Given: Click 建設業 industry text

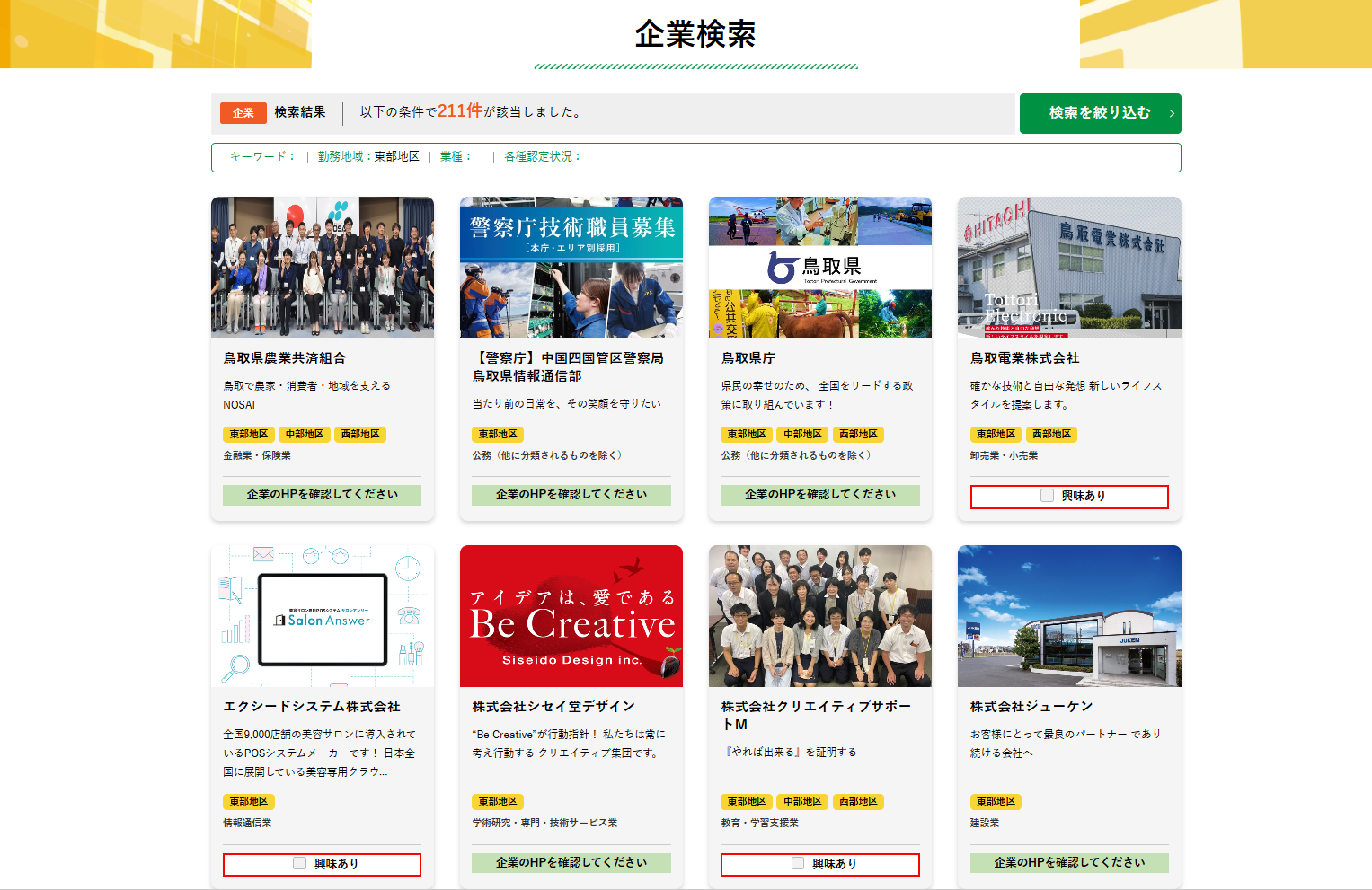Looking at the screenshot, I should click(x=985, y=824).
